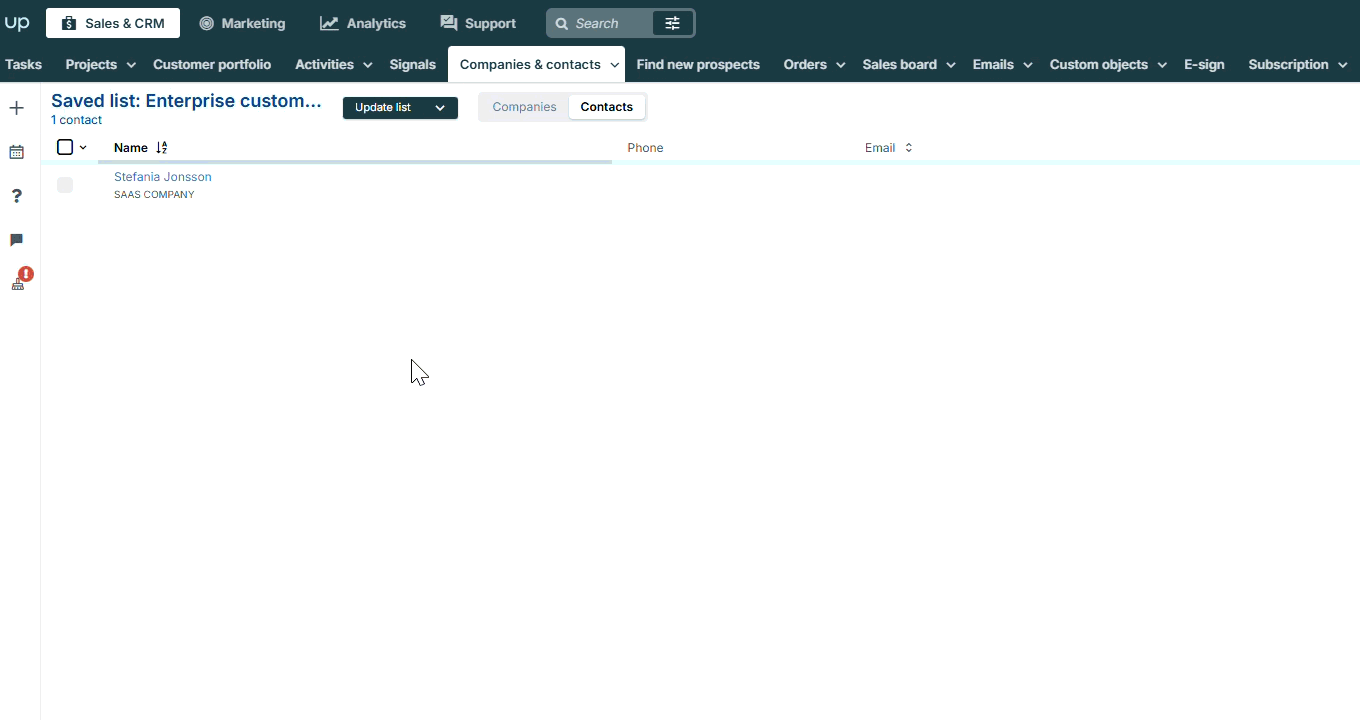
Task: Click the Phone column header
Action: coord(645,148)
